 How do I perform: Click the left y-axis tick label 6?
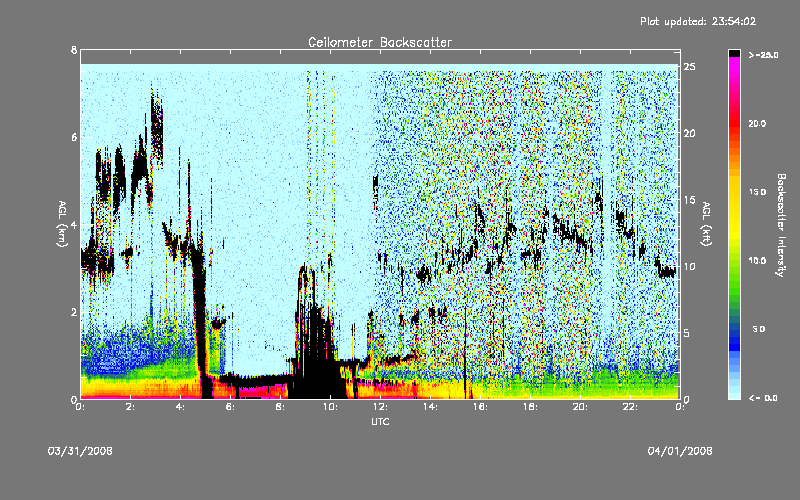click(x=74, y=137)
